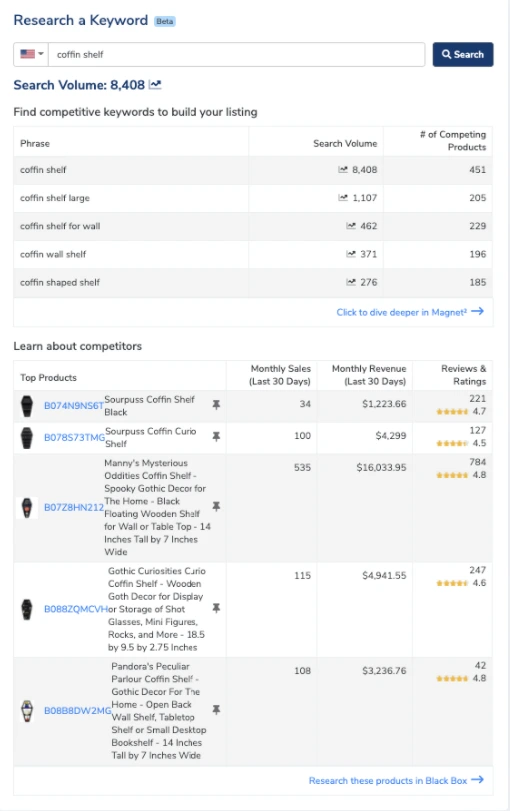Open trend icon for 'coffin shelf large' row
510x811 pixels.
pyautogui.click(x=343, y=198)
